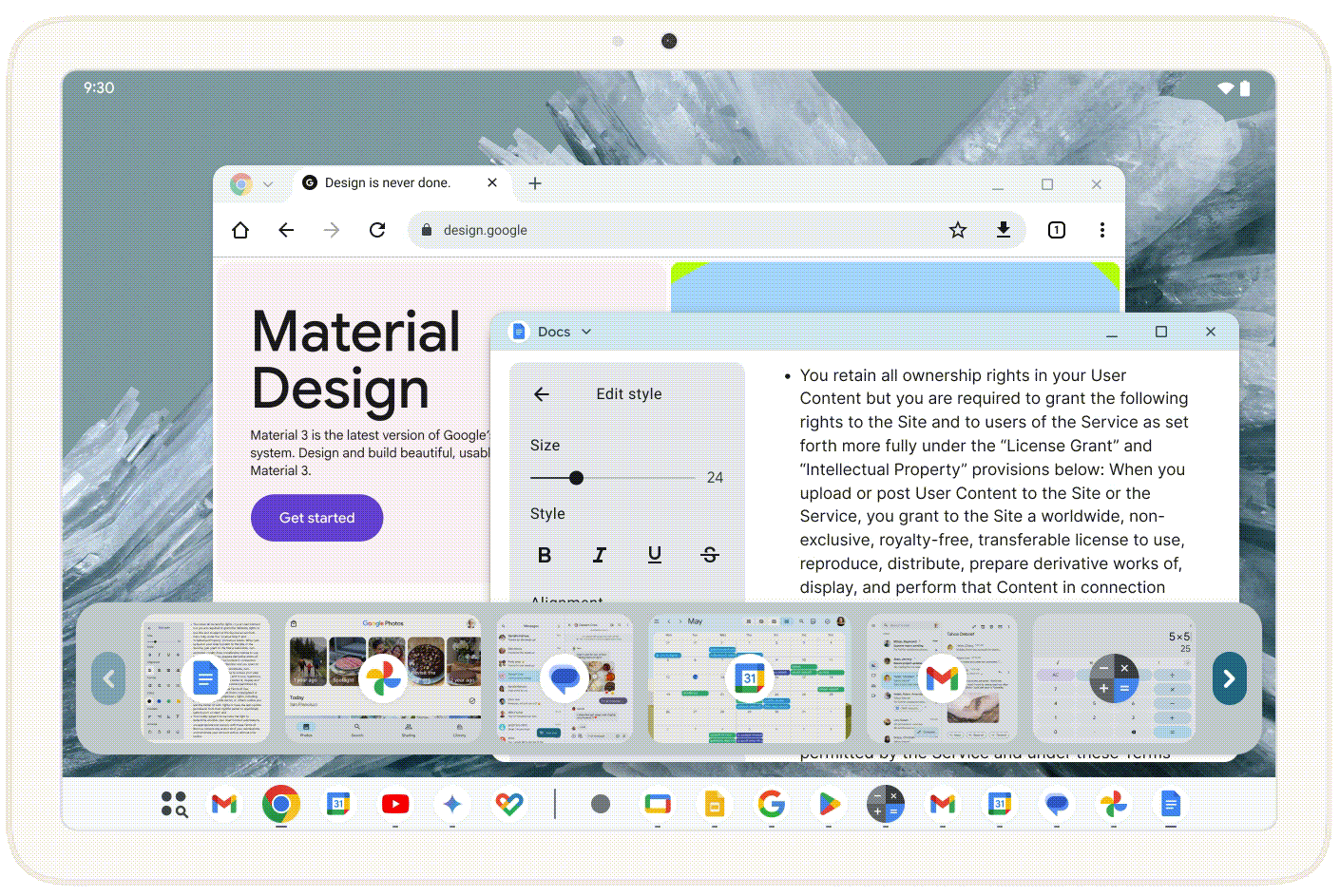Viewport: 1340px width, 896px height.
Task: Open Google TV icon in taskbar
Action: (x=658, y=805)
